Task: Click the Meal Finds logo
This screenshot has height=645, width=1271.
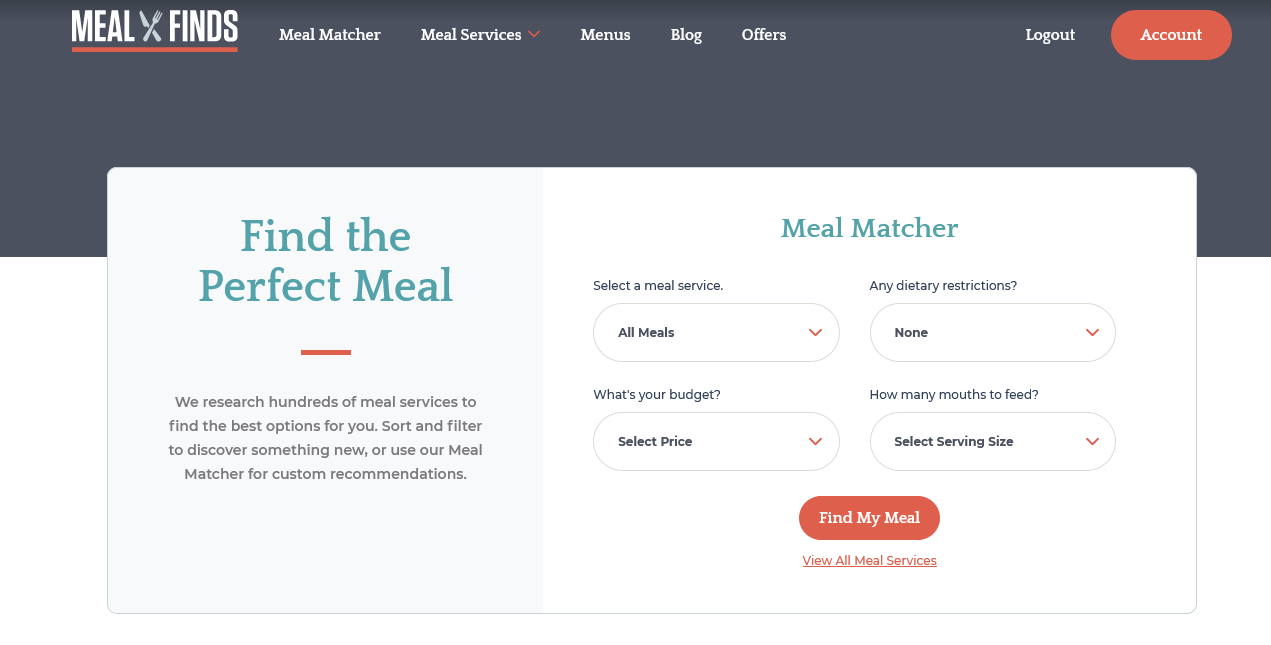Action: click(x=154, y=32)
